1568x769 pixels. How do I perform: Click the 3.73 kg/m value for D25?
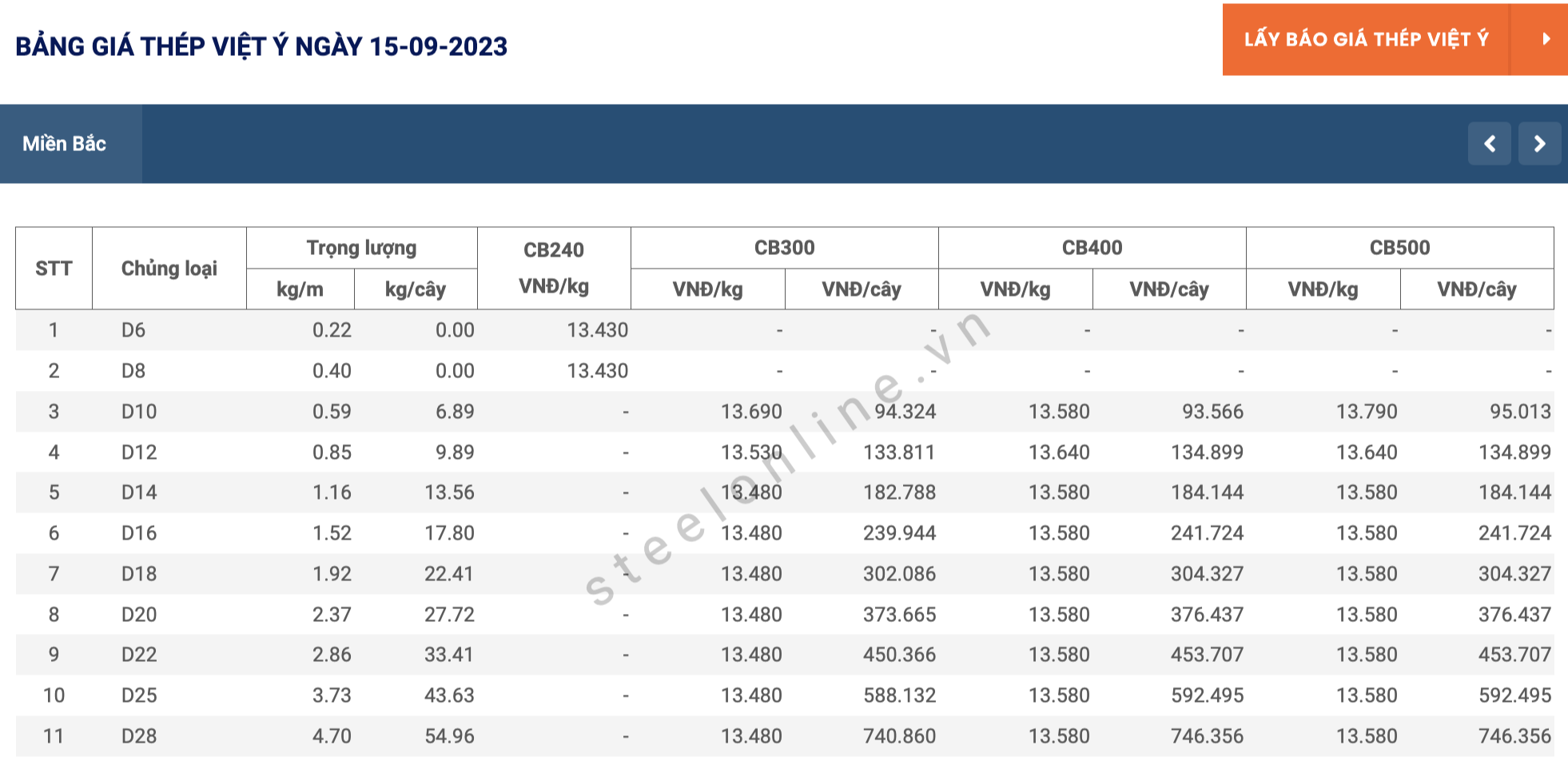[x=332, y=695]
